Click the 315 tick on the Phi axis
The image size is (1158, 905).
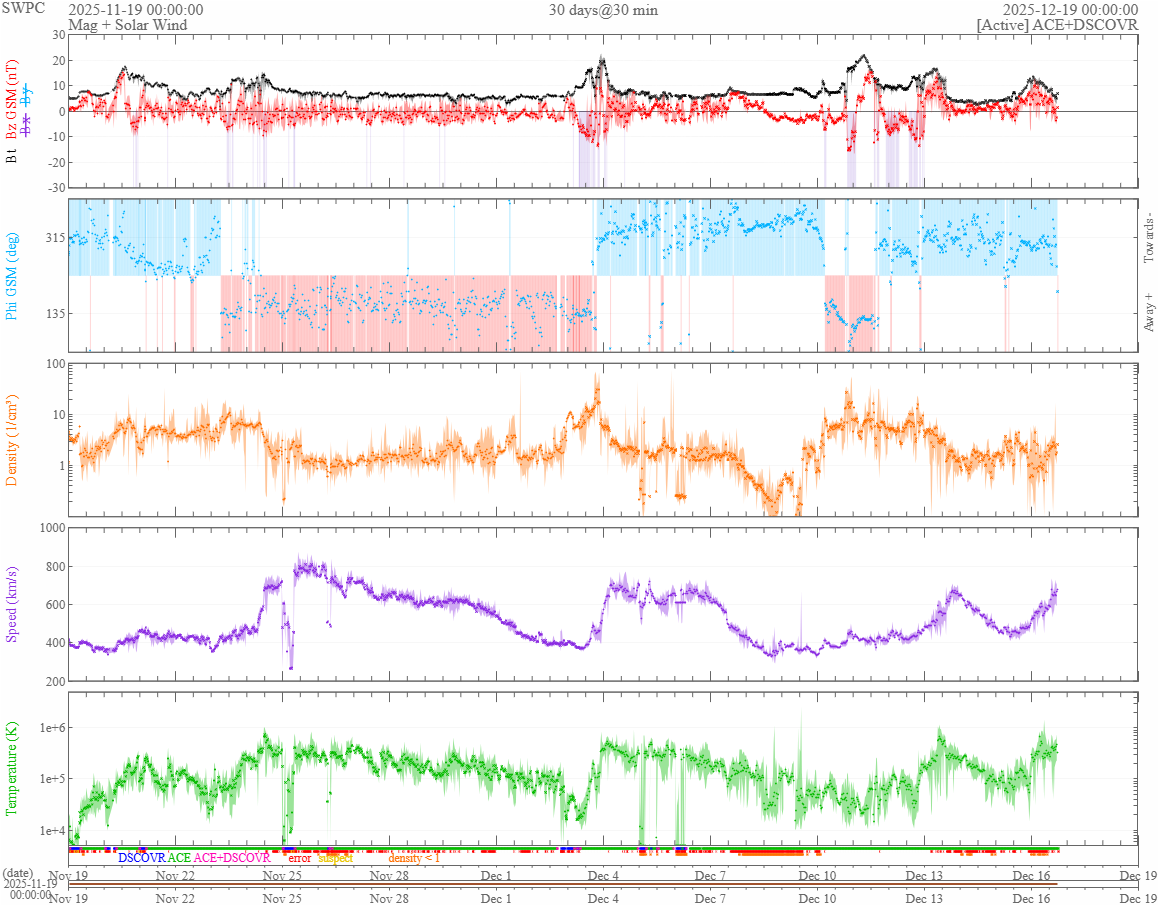pyautogui.click(x=55, y=238)
